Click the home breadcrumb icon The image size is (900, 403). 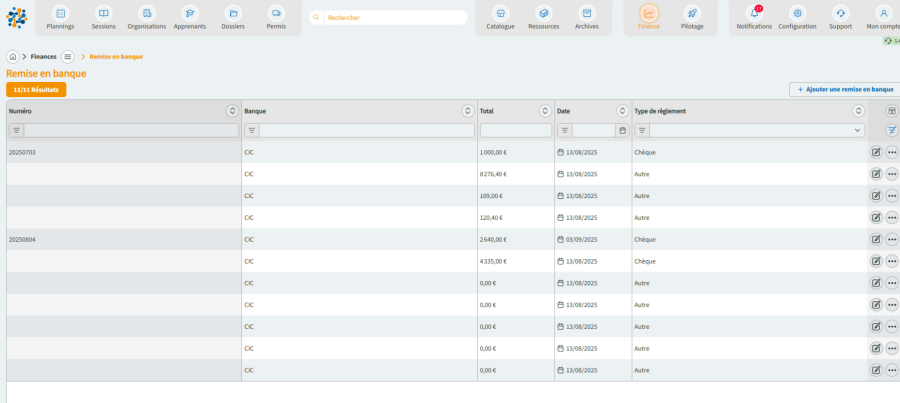[13, 57]
